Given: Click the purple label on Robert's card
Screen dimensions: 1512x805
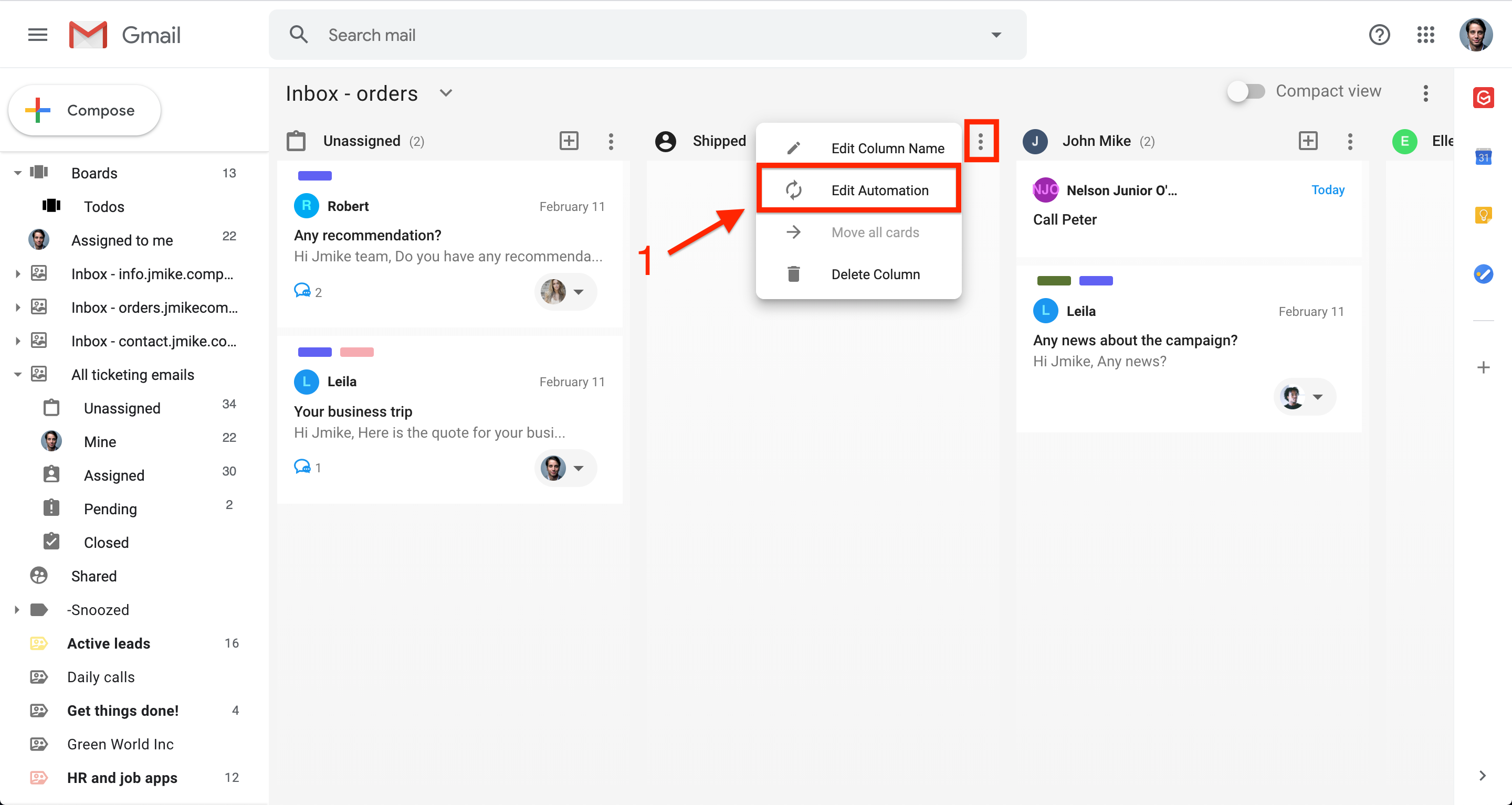Looking at the screenshot, I should click(314, 176).
